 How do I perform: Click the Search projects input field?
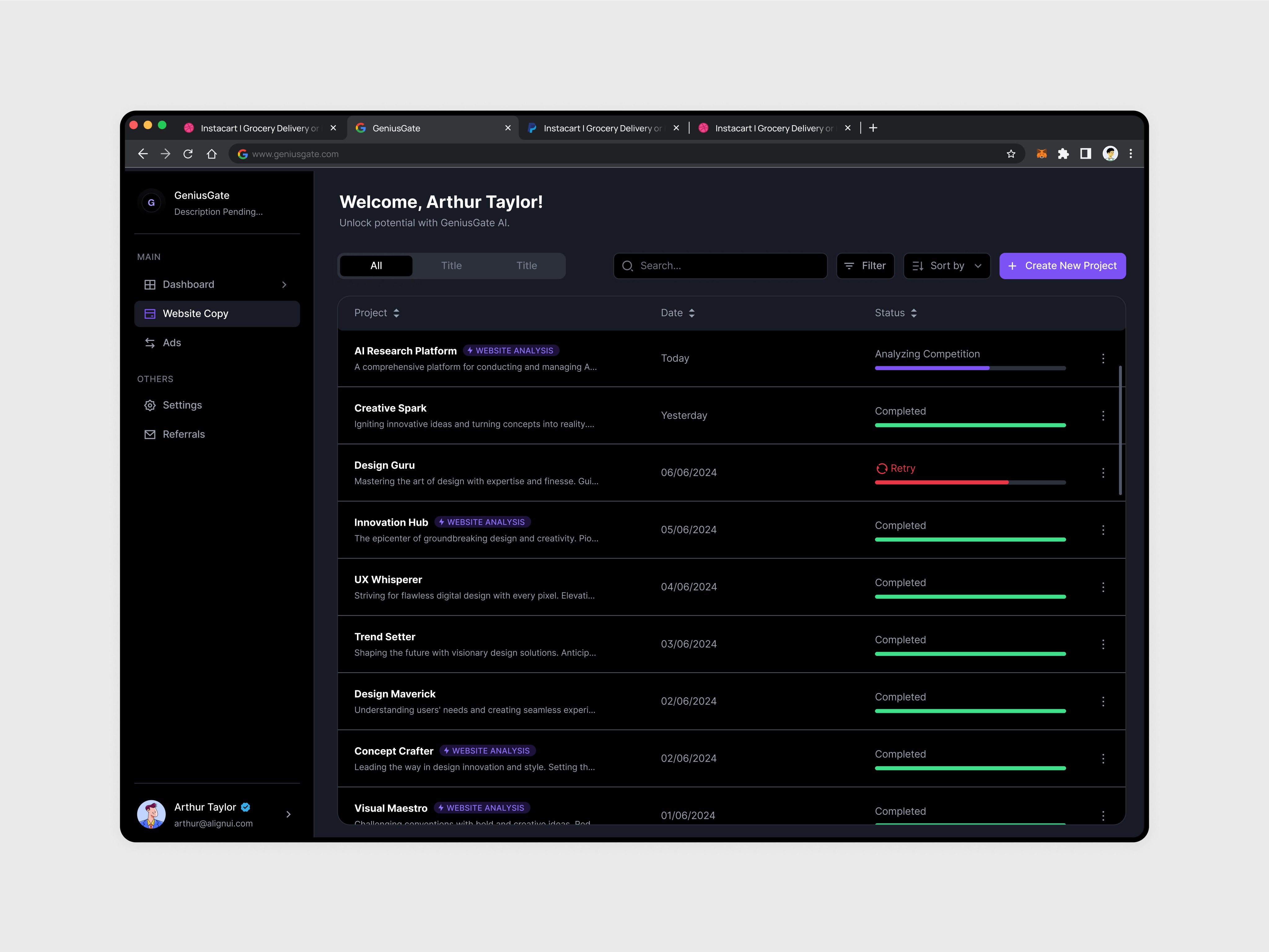pyautogui.click(x=720, y=266)
